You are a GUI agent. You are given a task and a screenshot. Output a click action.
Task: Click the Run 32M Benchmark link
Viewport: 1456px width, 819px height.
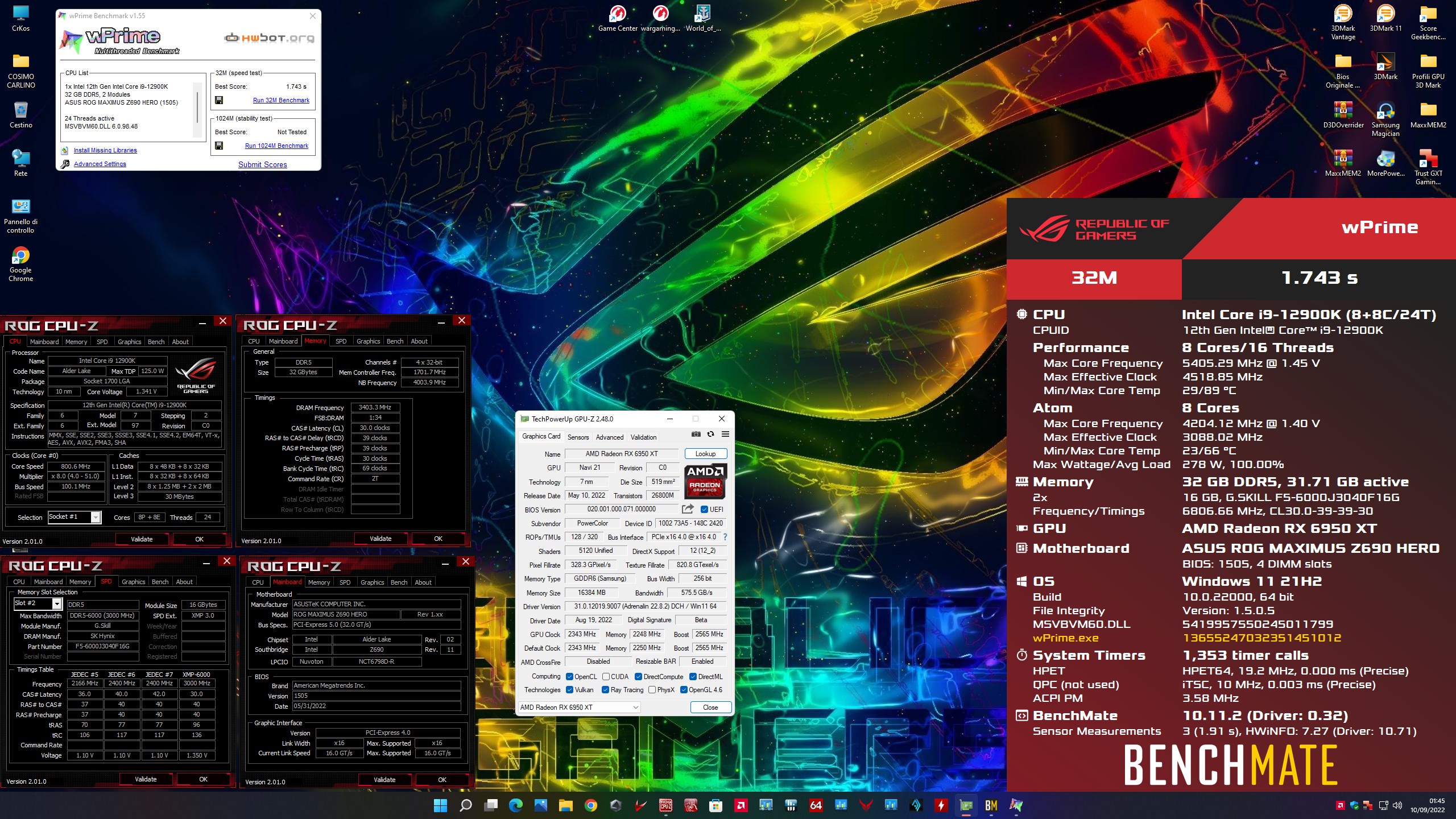coord(281,100)
